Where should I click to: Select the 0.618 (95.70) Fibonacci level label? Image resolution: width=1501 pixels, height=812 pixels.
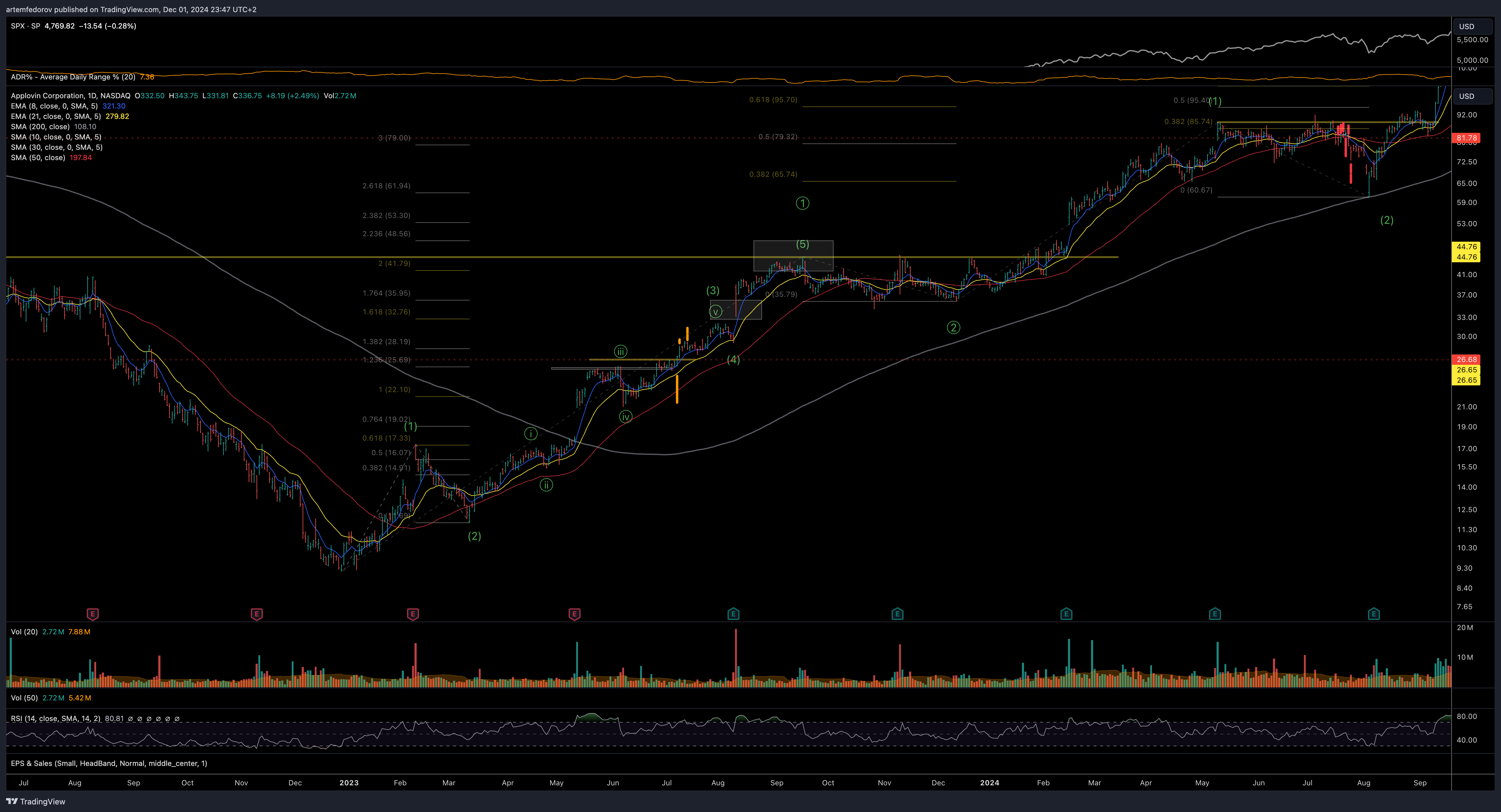pyautogui.click(x=773, y=100)
